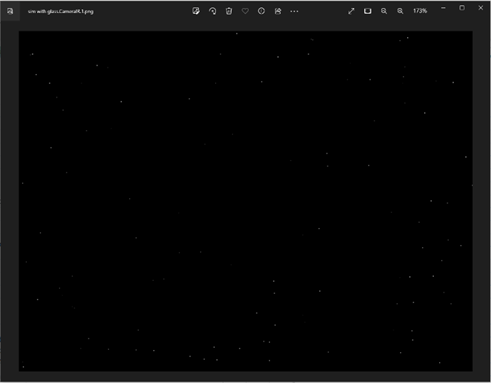The width and height of the screenshot is (491, 383).
Task: Zoom out with the minus magnifier
Action: click(x=384, y=11)
